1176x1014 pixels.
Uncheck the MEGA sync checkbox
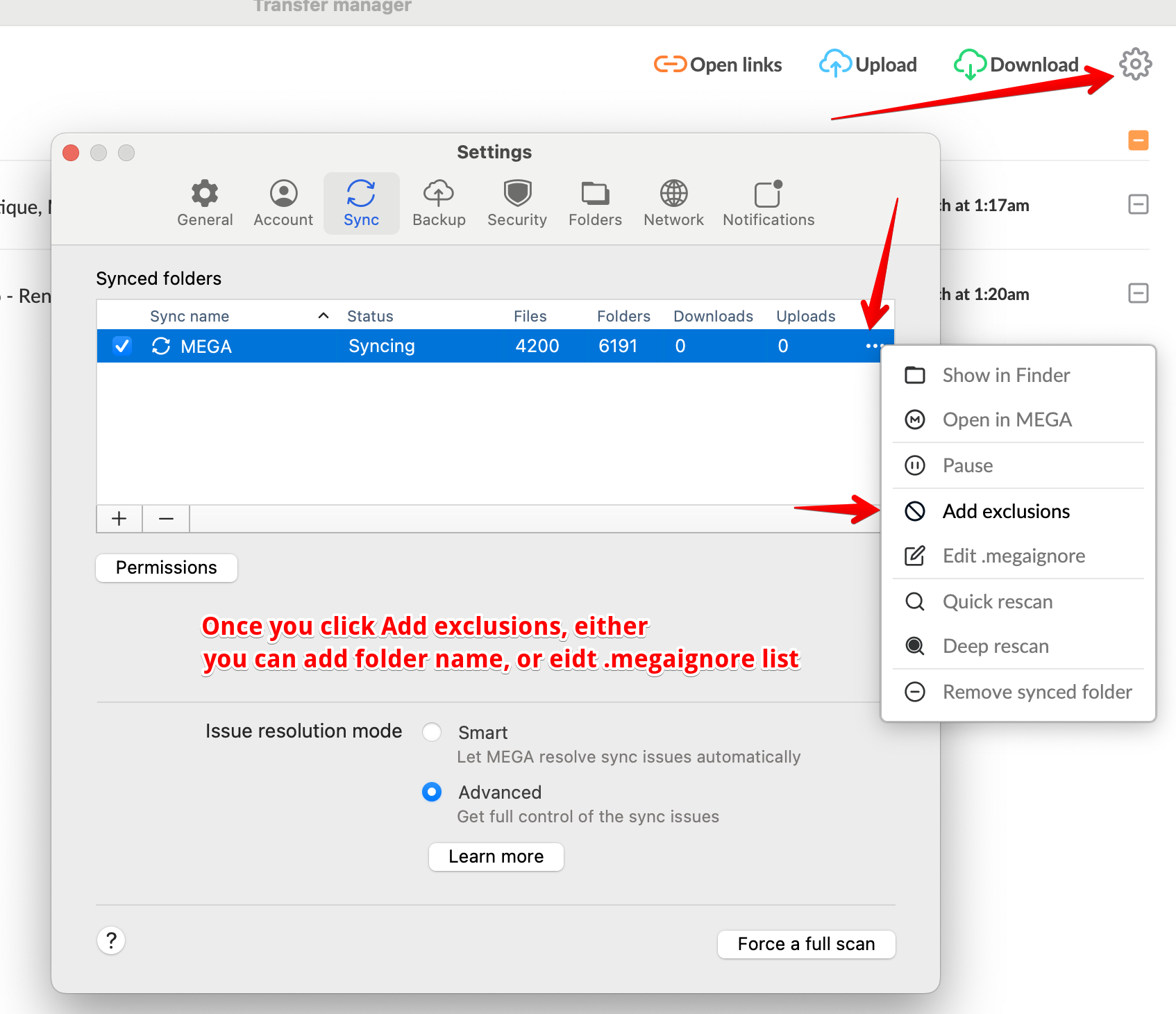(122, 346)
